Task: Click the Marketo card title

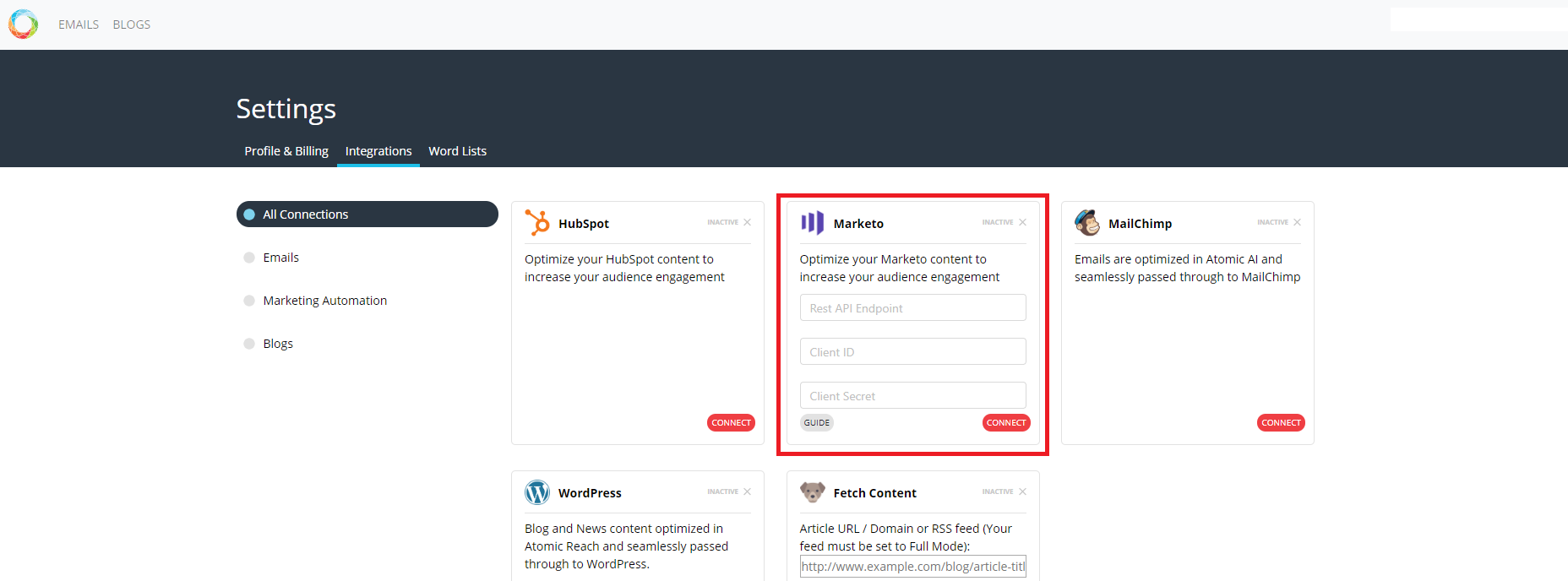Action: point(858,224)
